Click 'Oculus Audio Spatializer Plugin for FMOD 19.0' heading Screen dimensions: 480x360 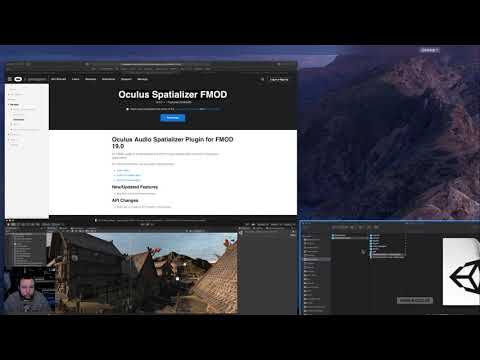(172, 143)
